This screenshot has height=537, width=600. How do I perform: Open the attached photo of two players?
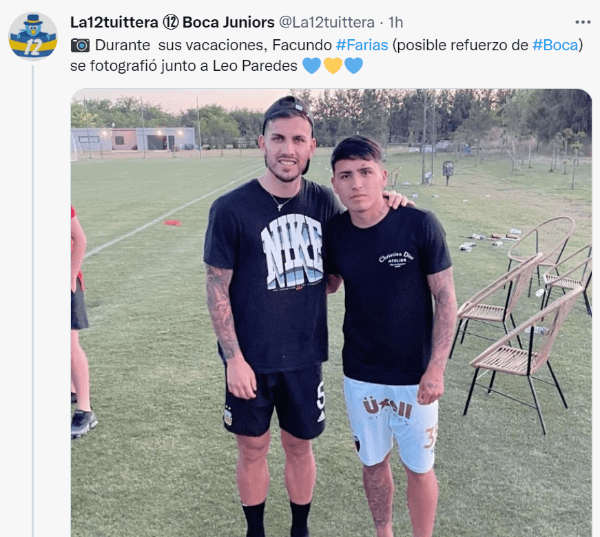pyautogui.click(x=331, y=313)
